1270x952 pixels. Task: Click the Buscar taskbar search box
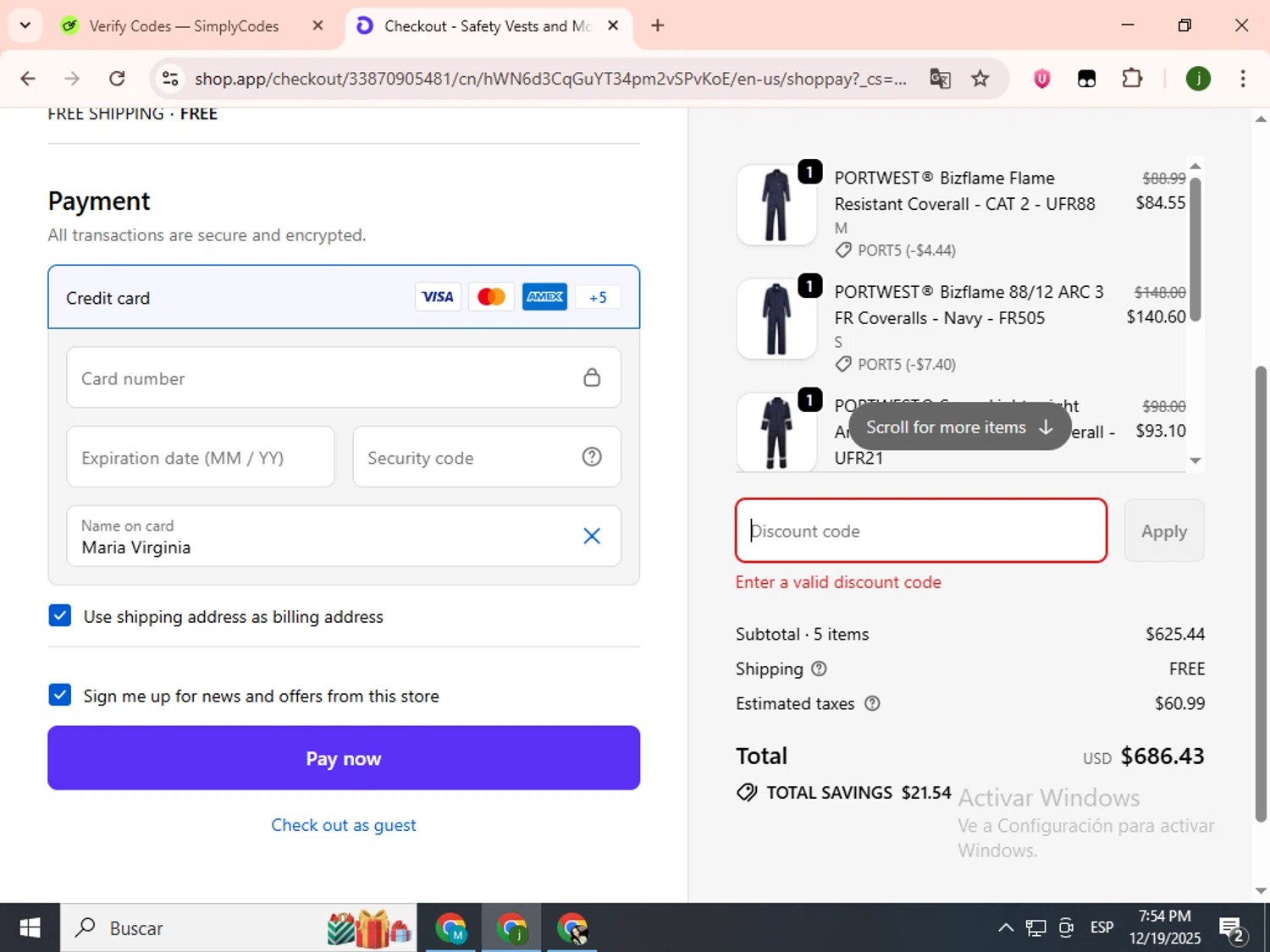click(239, 927)
